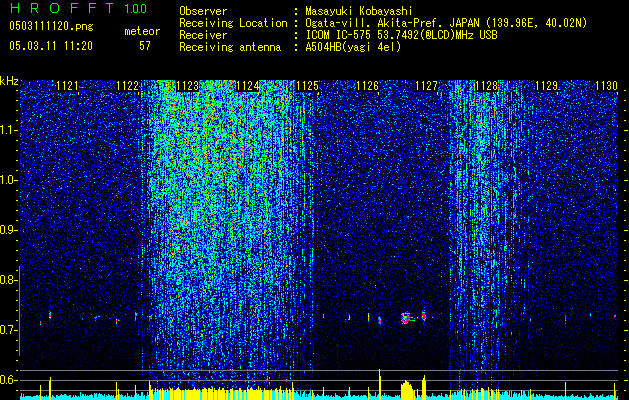The width and height of the screenshot is (629, 400).
Task: Select the version number 1.0.0
Action: pos(135,8)
